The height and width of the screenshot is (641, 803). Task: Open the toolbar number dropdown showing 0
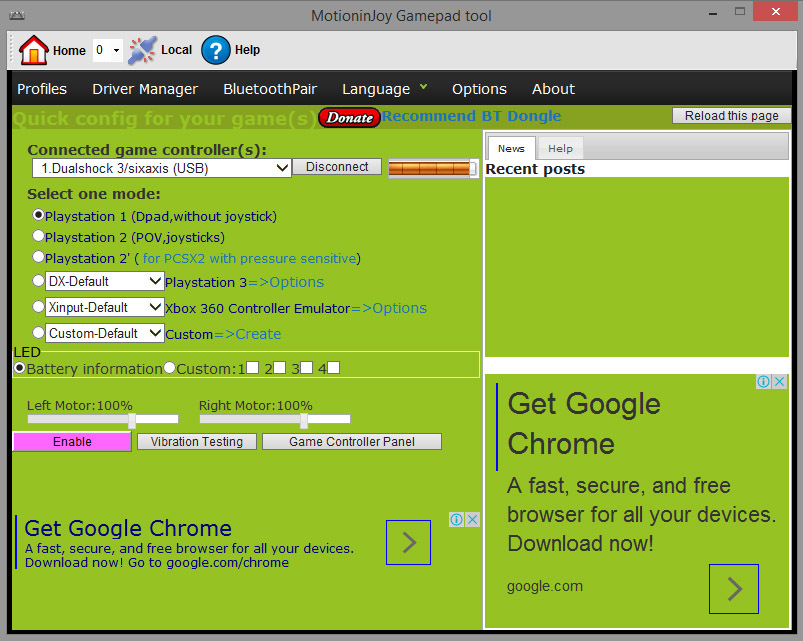[108, 50]
